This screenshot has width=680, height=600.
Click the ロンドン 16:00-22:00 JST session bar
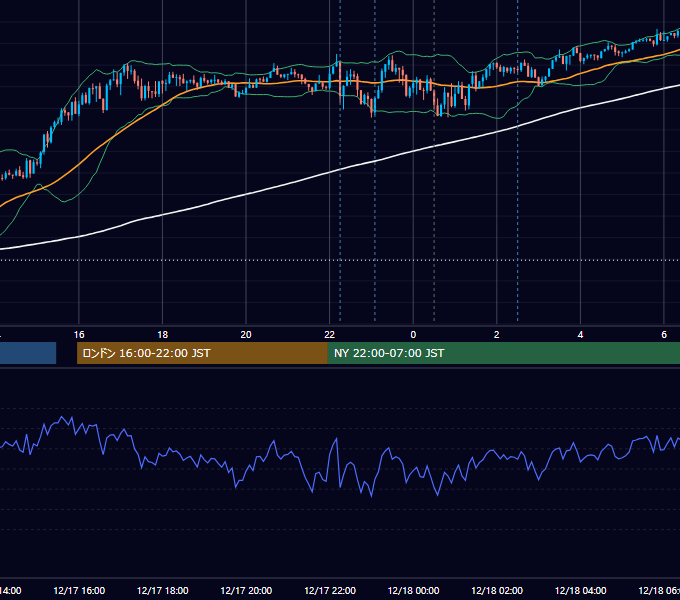coord(202,353)
